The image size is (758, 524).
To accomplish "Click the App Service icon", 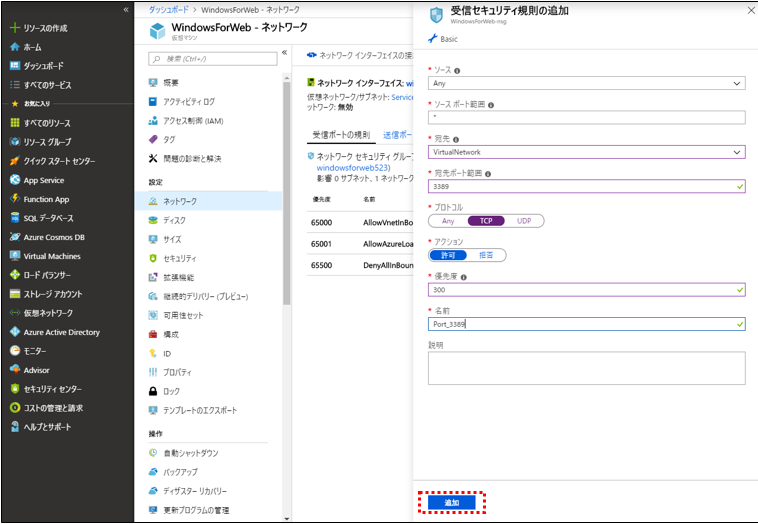I will point(15,180).
